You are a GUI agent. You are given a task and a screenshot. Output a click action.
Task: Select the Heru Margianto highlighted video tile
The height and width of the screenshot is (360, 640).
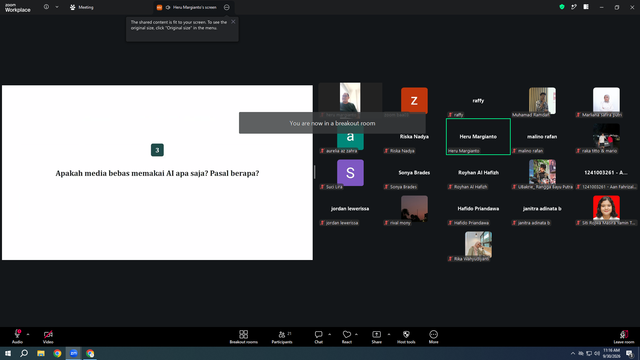pos(478,136)
